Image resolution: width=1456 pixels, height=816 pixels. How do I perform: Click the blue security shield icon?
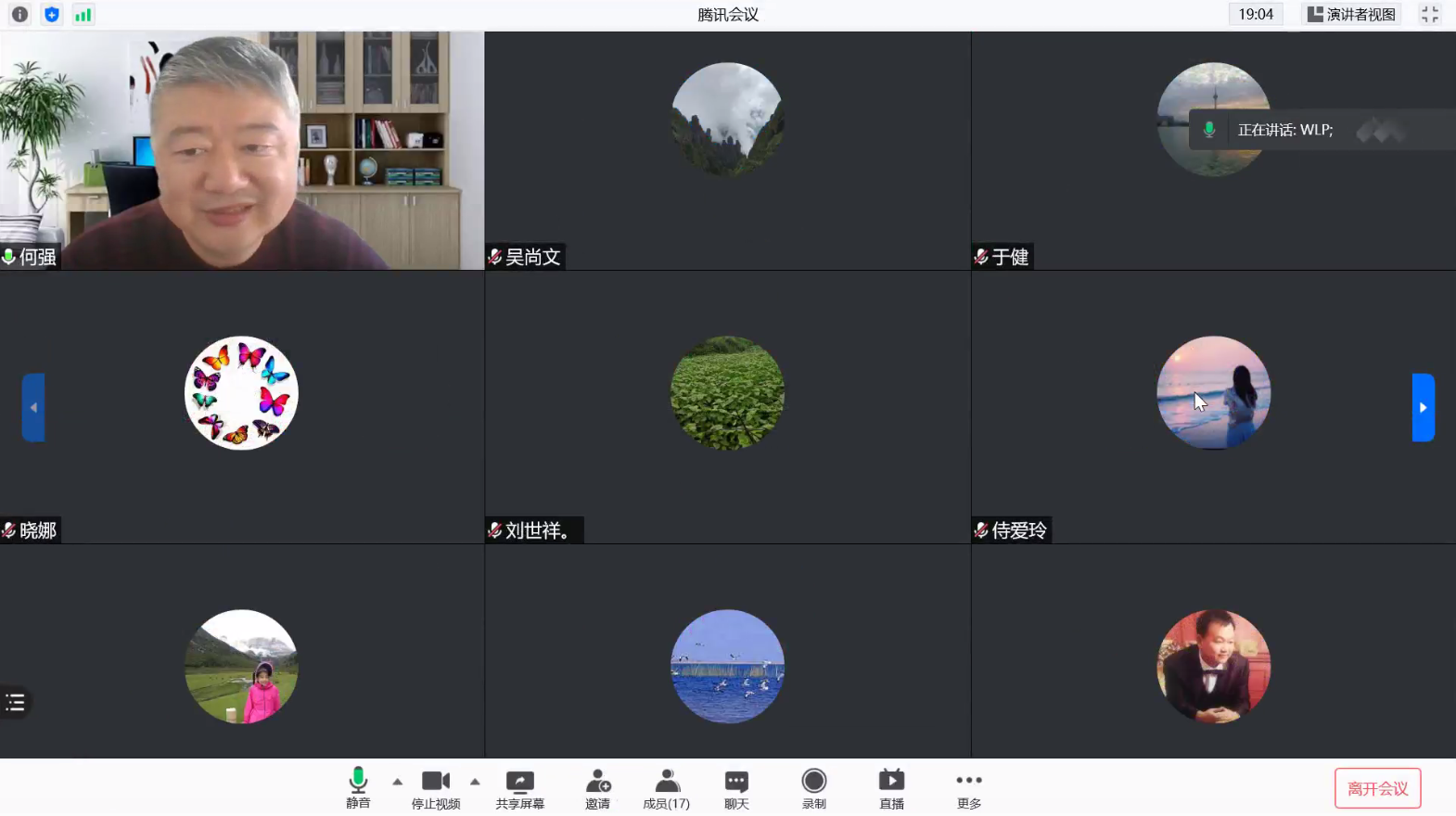pyautogui.click(x=52, y=15)
